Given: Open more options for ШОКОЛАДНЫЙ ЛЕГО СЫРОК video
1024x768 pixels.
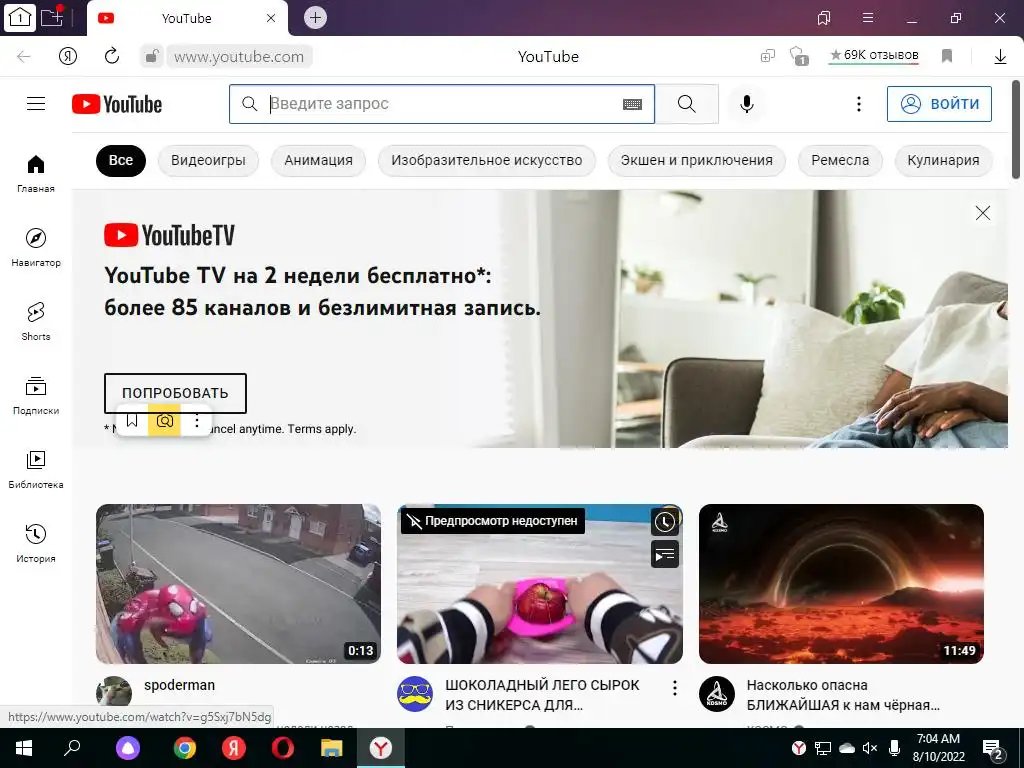Looking at the screenshot, I should click(x=675, y=688).
